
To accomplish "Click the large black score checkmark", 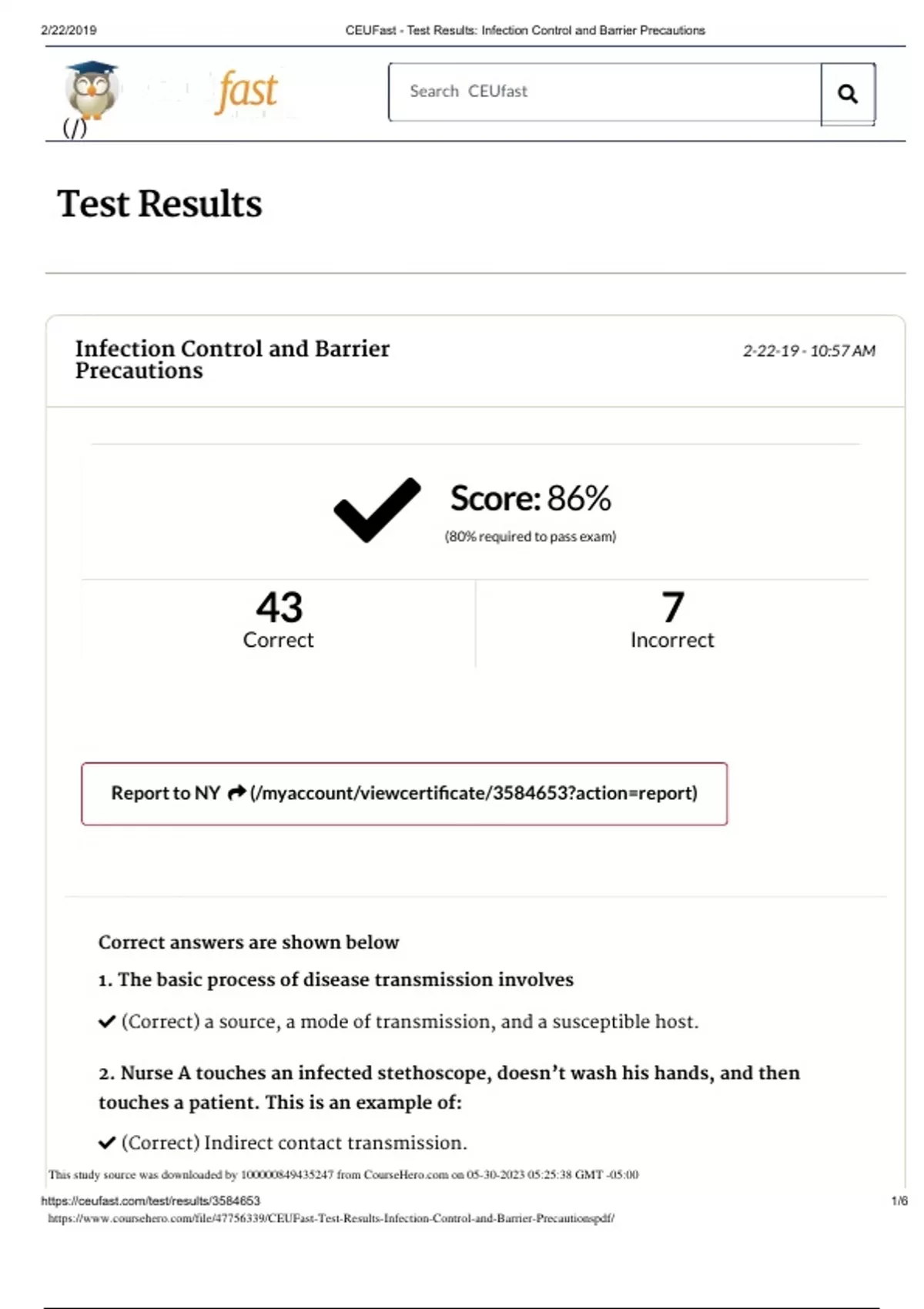I will pos(377,510).
